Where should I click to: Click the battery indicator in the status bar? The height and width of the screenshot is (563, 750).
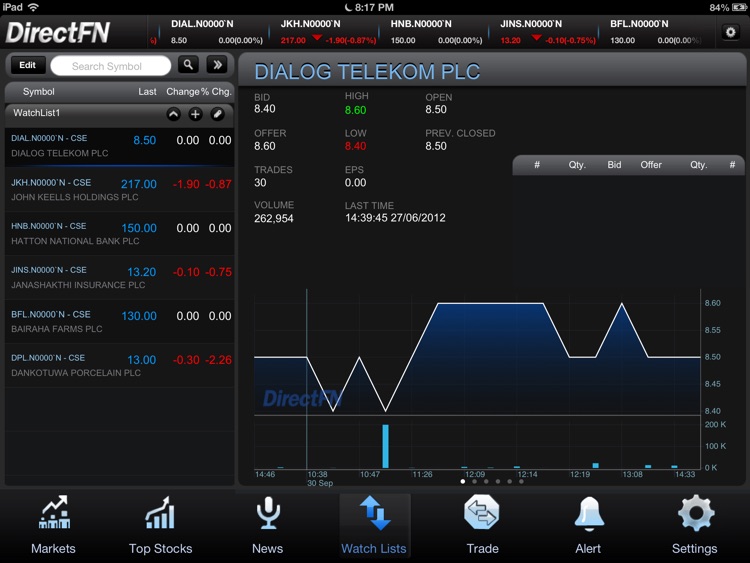[739, 7]
